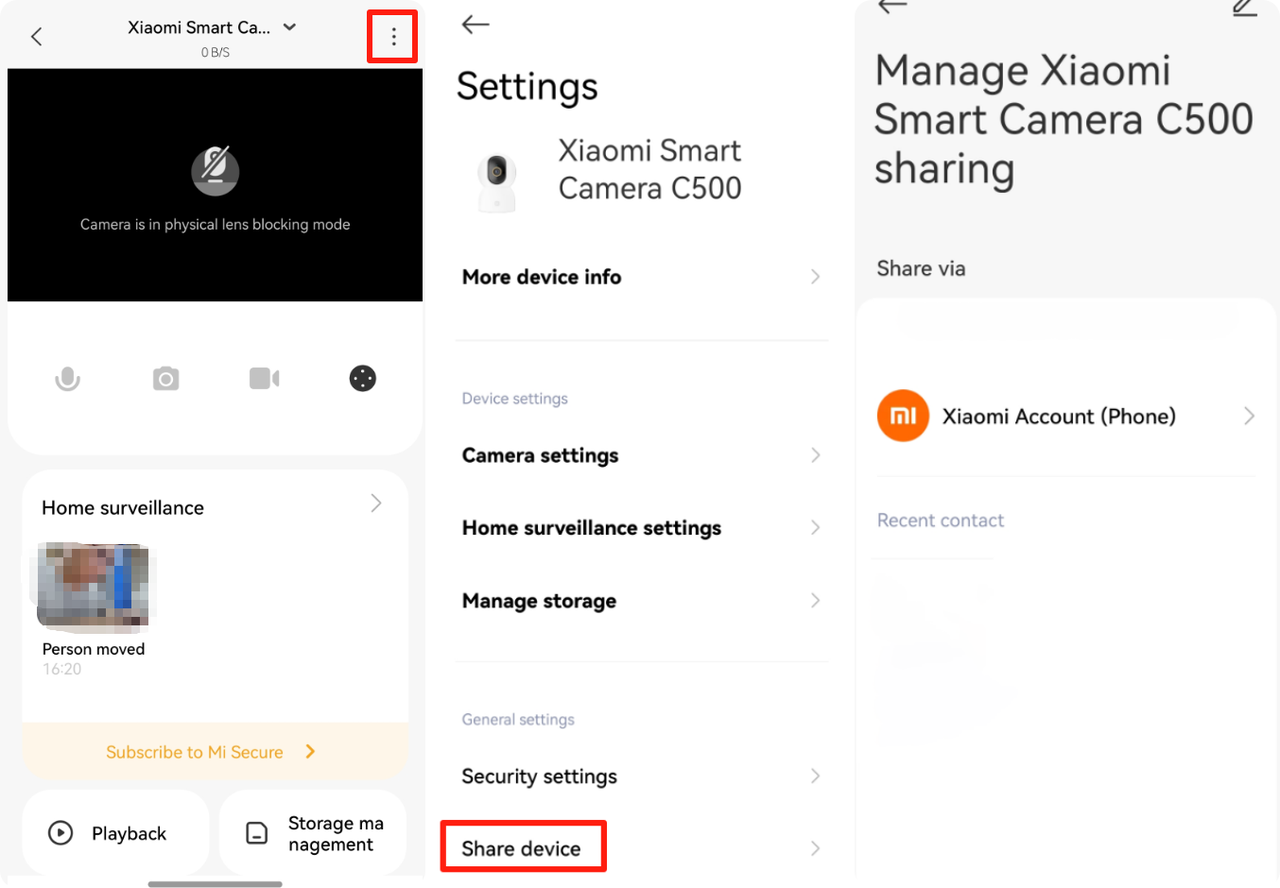Start recording with video camera icon

pos(264,379)
